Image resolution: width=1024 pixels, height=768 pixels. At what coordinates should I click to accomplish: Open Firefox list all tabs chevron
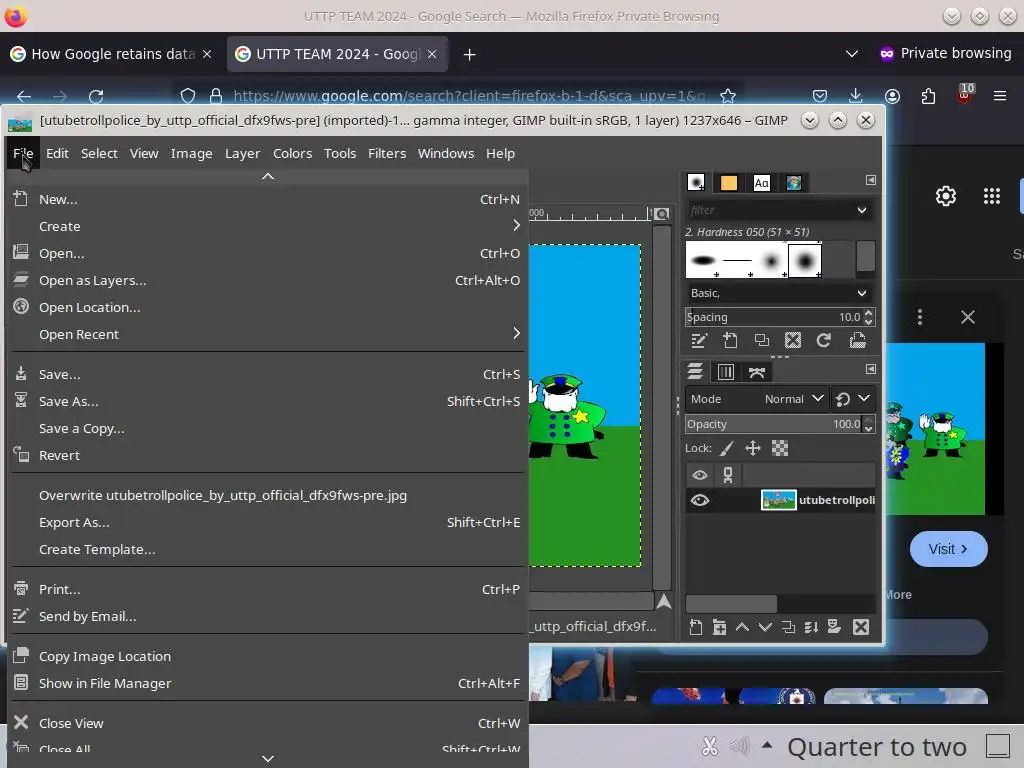[852, 54]
